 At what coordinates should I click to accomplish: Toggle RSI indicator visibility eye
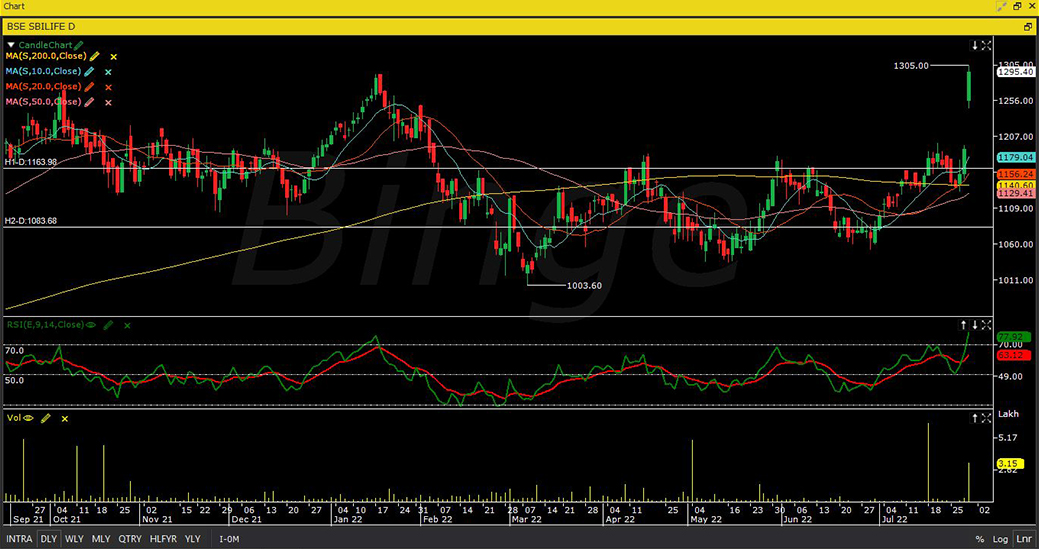91,325
